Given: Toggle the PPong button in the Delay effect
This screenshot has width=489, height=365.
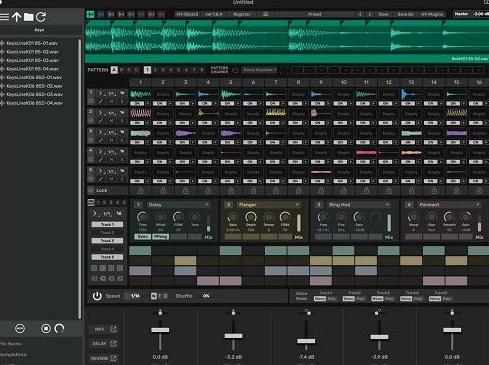Looking at the screenshot, I should pos(160,237).
